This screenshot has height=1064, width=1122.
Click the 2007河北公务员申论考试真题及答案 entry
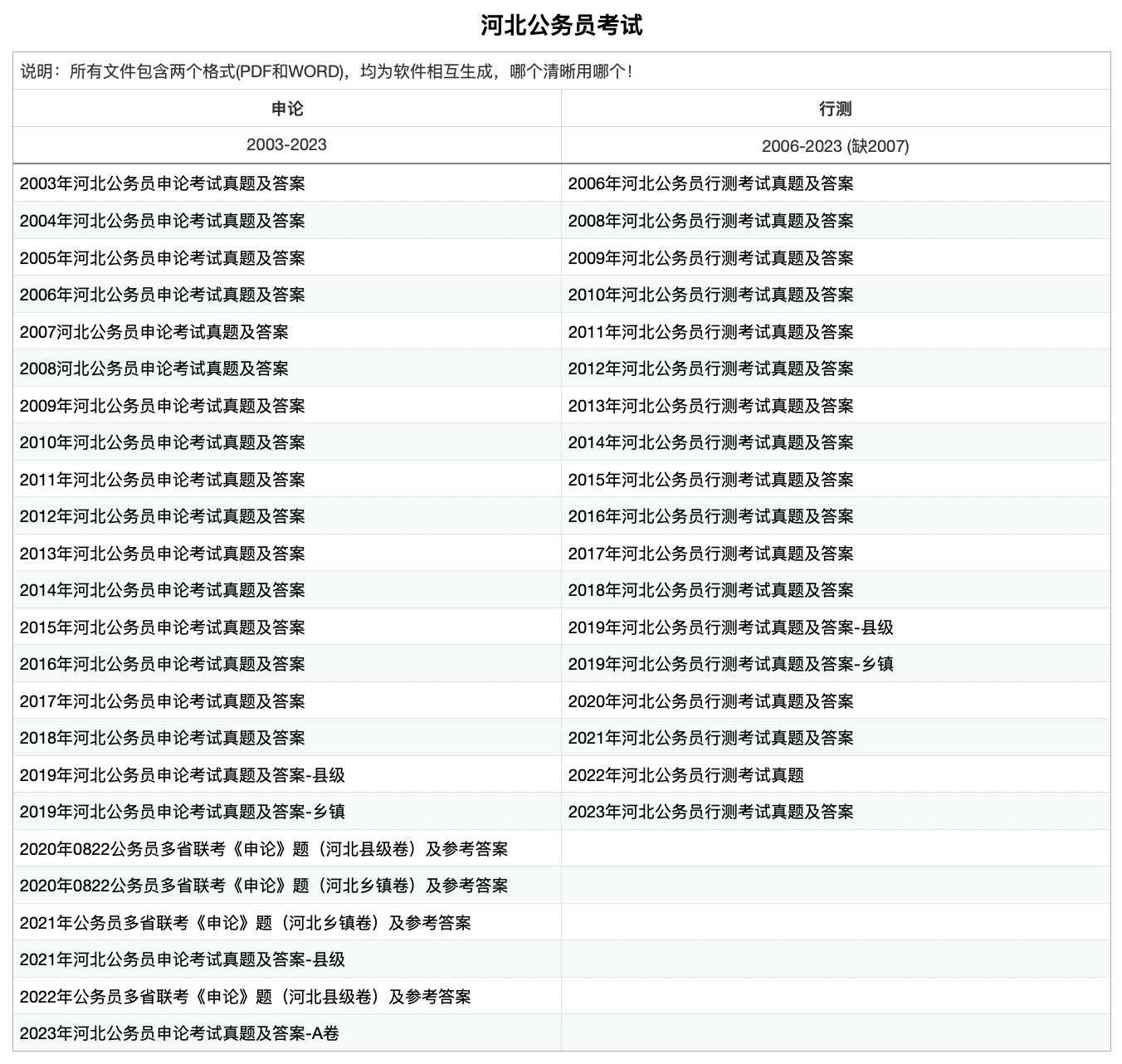[154, 332]
